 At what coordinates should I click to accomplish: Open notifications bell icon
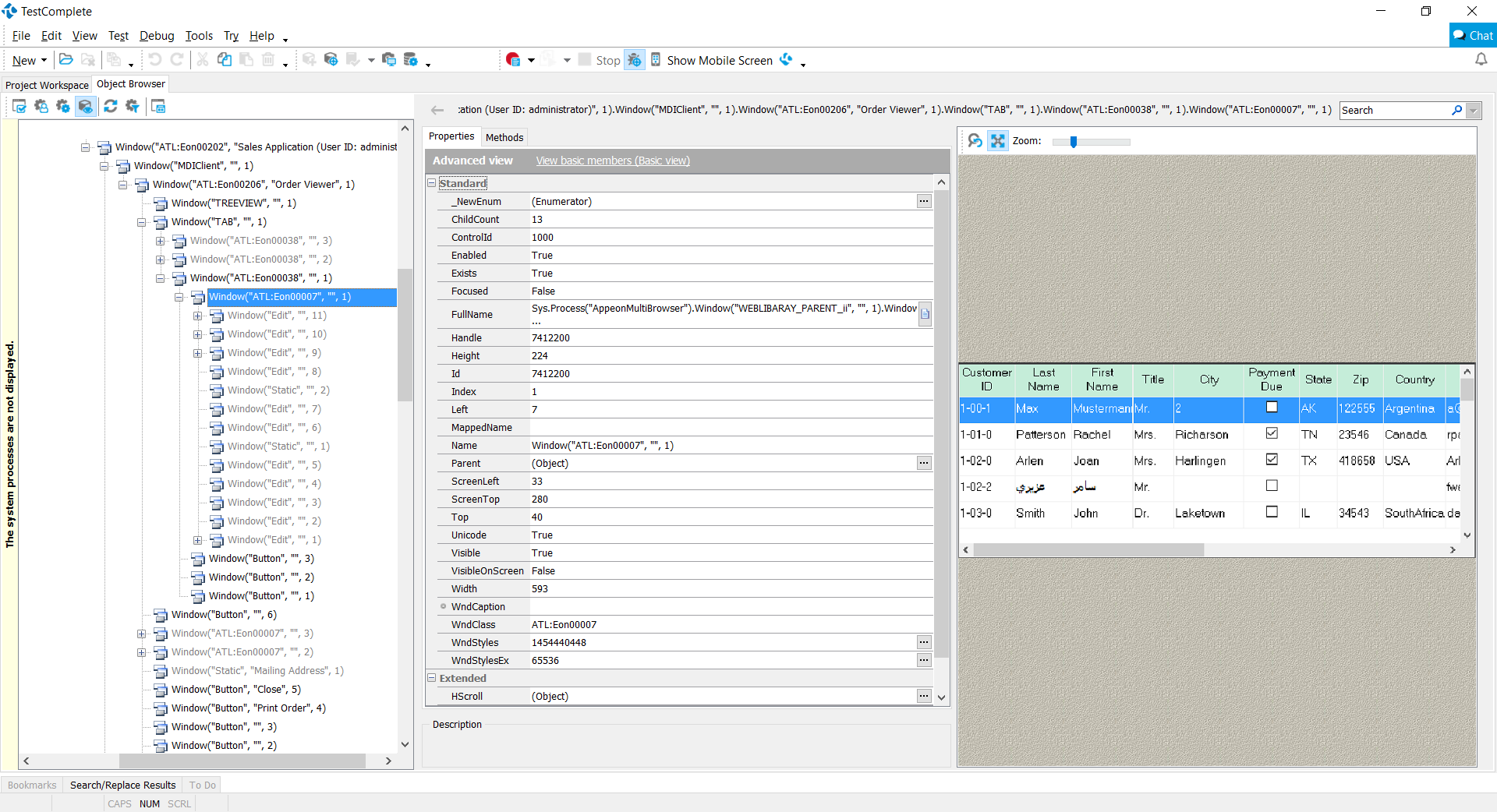[1481, 59]
